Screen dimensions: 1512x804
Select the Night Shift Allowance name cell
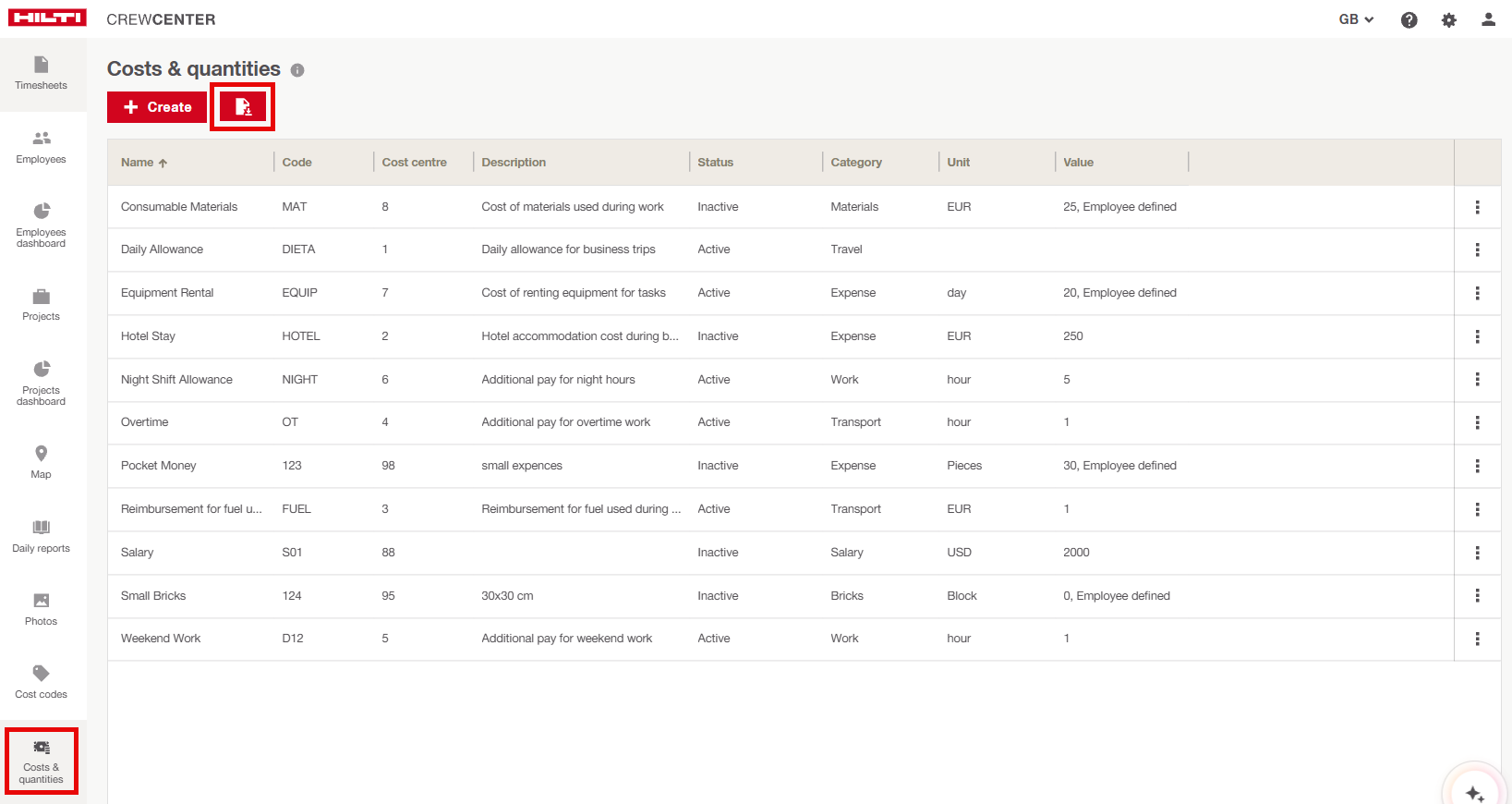point(176,380)
